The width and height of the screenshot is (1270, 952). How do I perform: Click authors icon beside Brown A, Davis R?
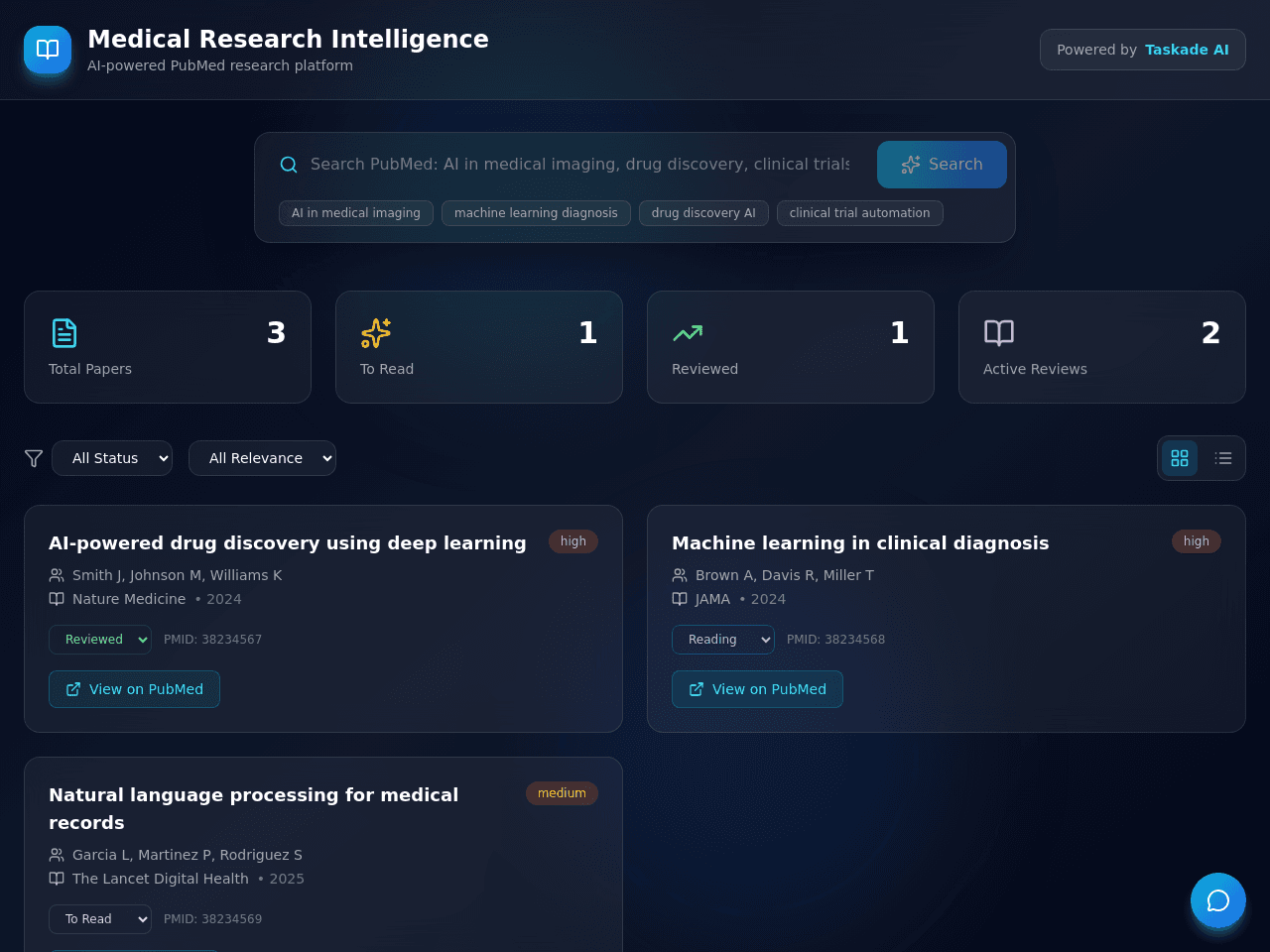[680, 575]
